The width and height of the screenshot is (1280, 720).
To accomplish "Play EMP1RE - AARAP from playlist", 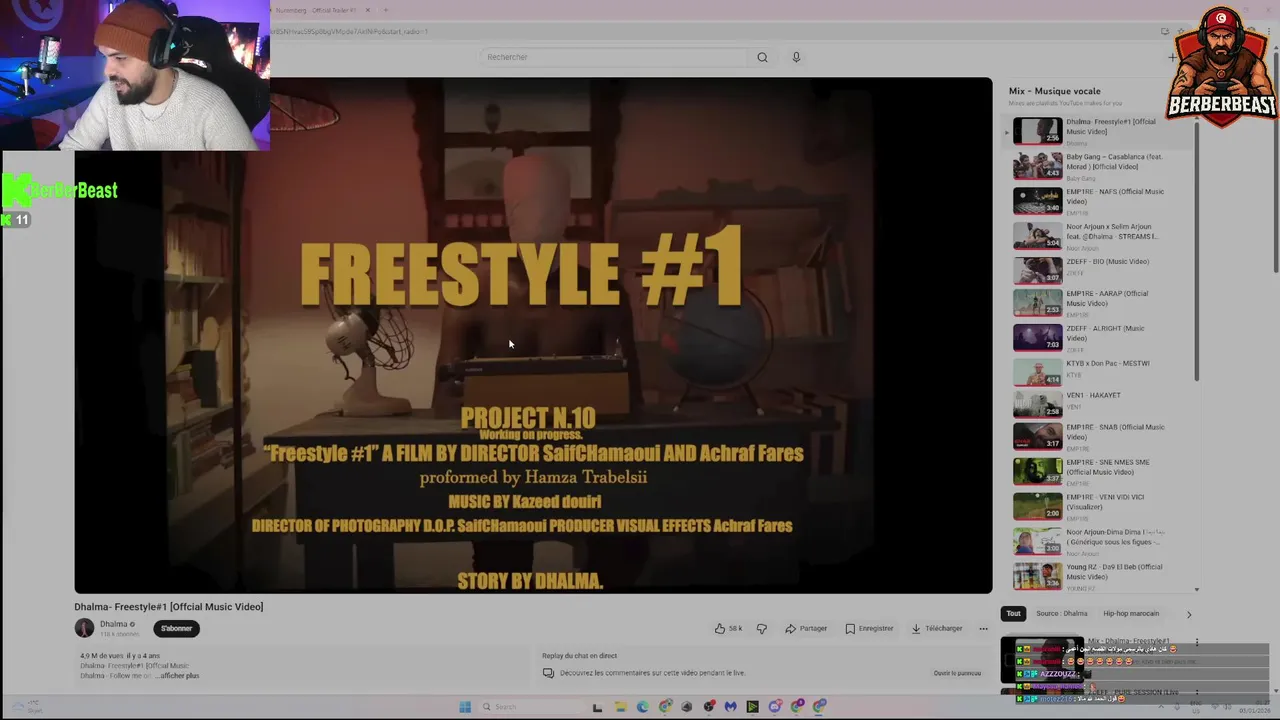I will coord(1100,302).
